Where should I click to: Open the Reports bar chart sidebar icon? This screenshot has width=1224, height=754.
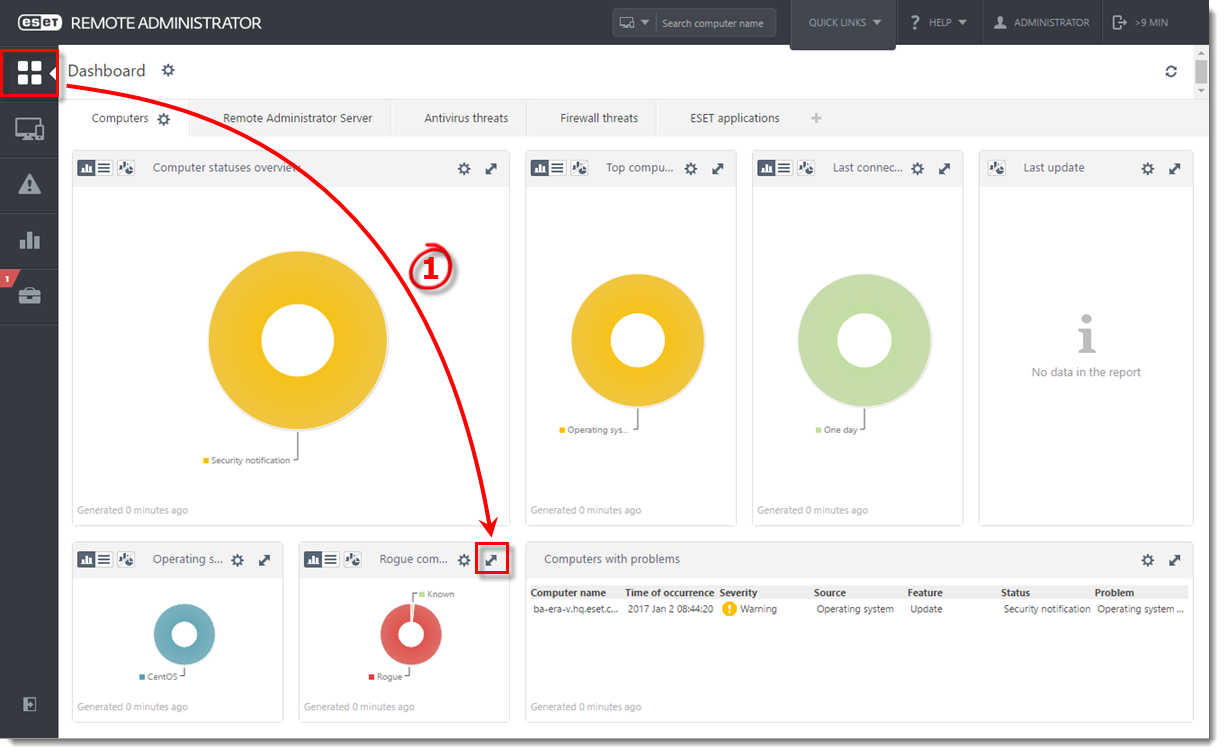point(30,240)
